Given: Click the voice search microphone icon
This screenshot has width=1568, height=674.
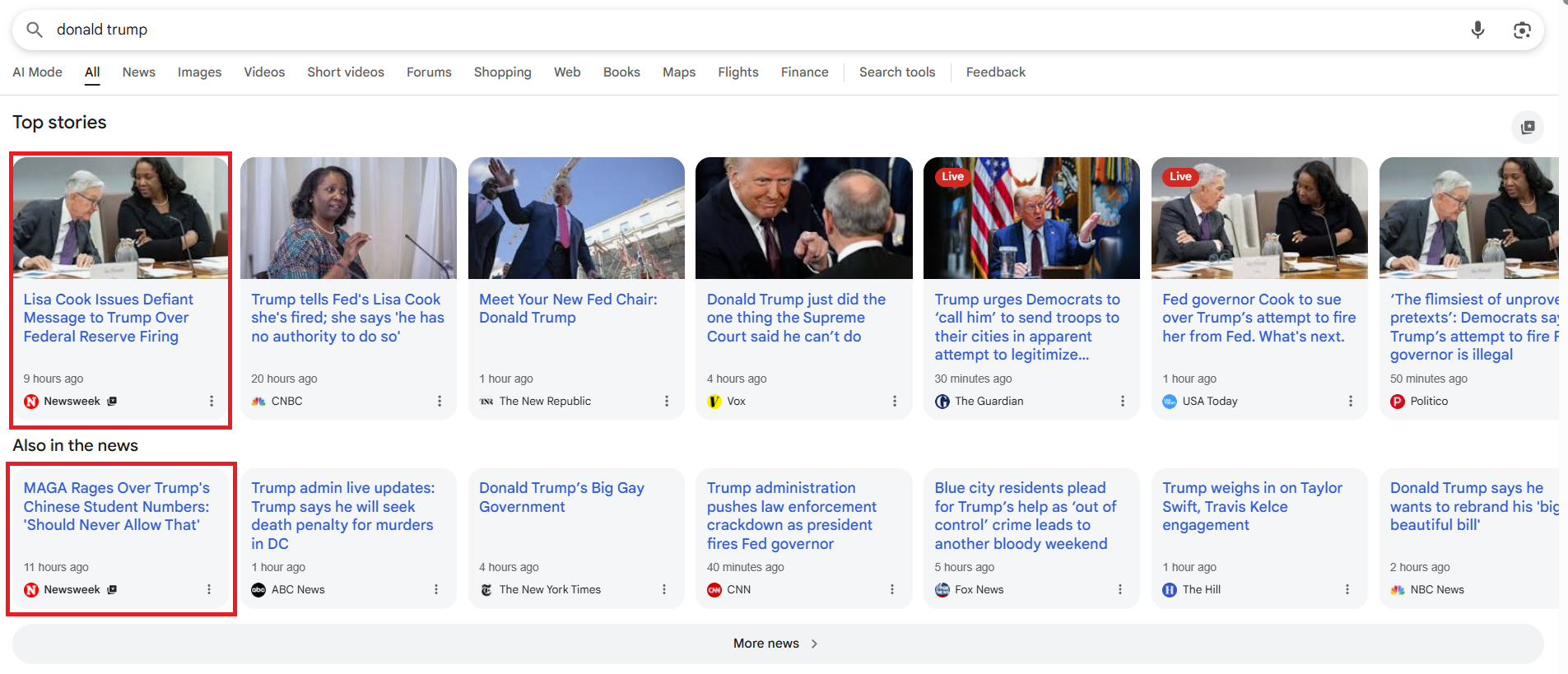Looking at the screenshot, I should [1477, 30].
